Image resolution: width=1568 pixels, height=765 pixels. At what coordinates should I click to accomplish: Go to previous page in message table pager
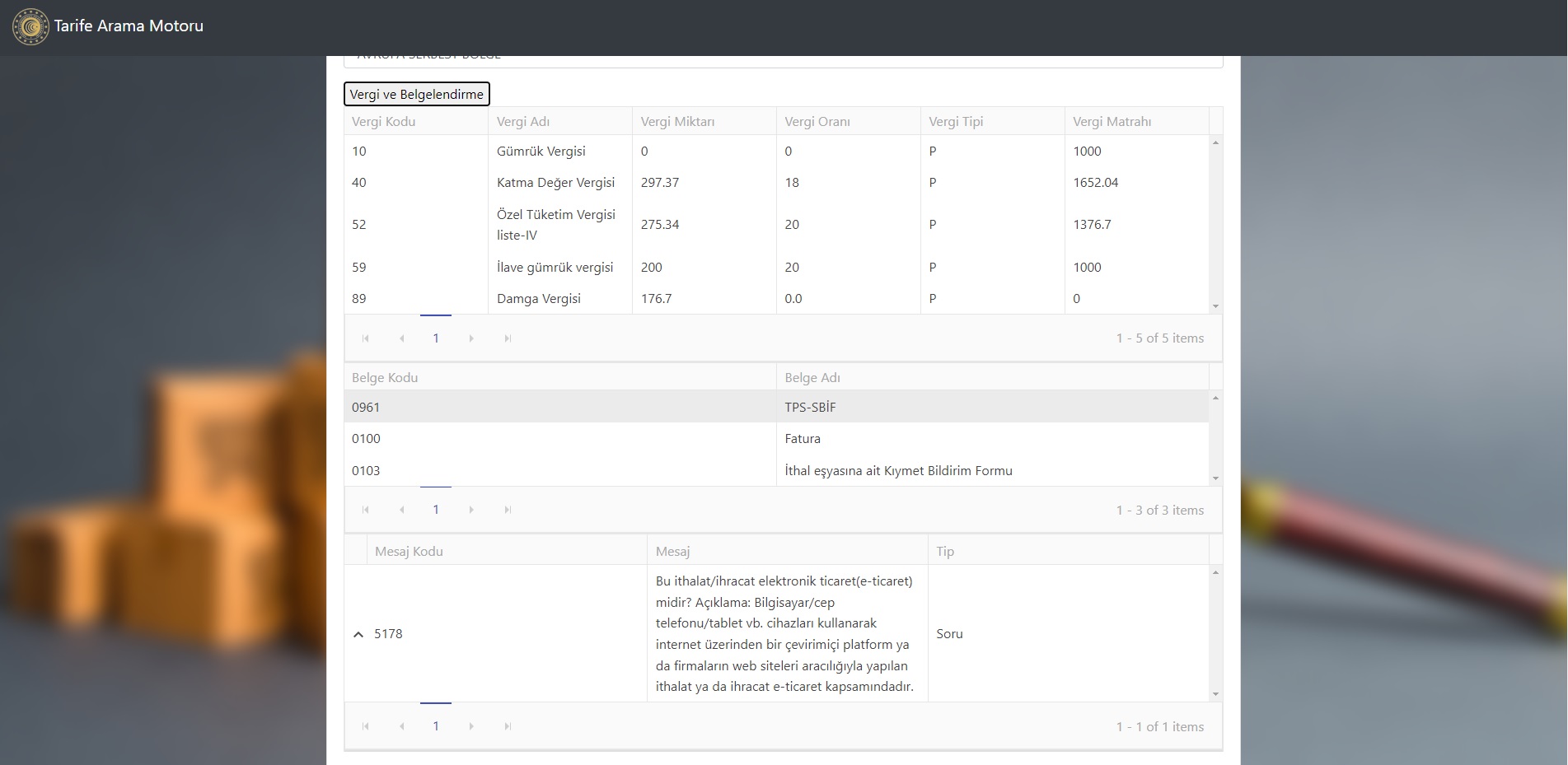point(401,726)
